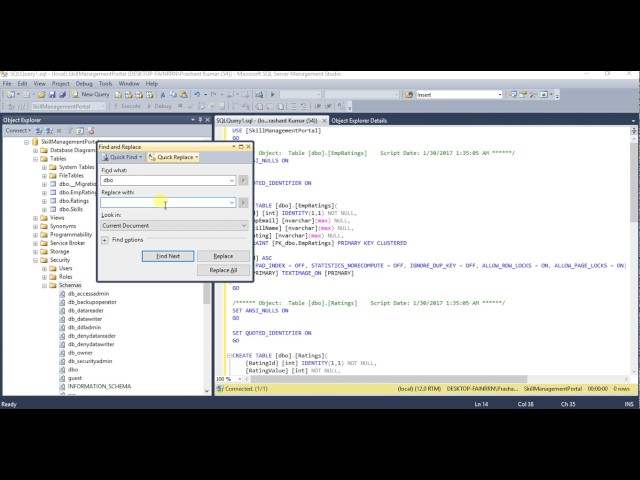This screenshot has width=640, height=480.
Task: Open the Connect dropdown in Object Explorer
Action: coord(18,131)
